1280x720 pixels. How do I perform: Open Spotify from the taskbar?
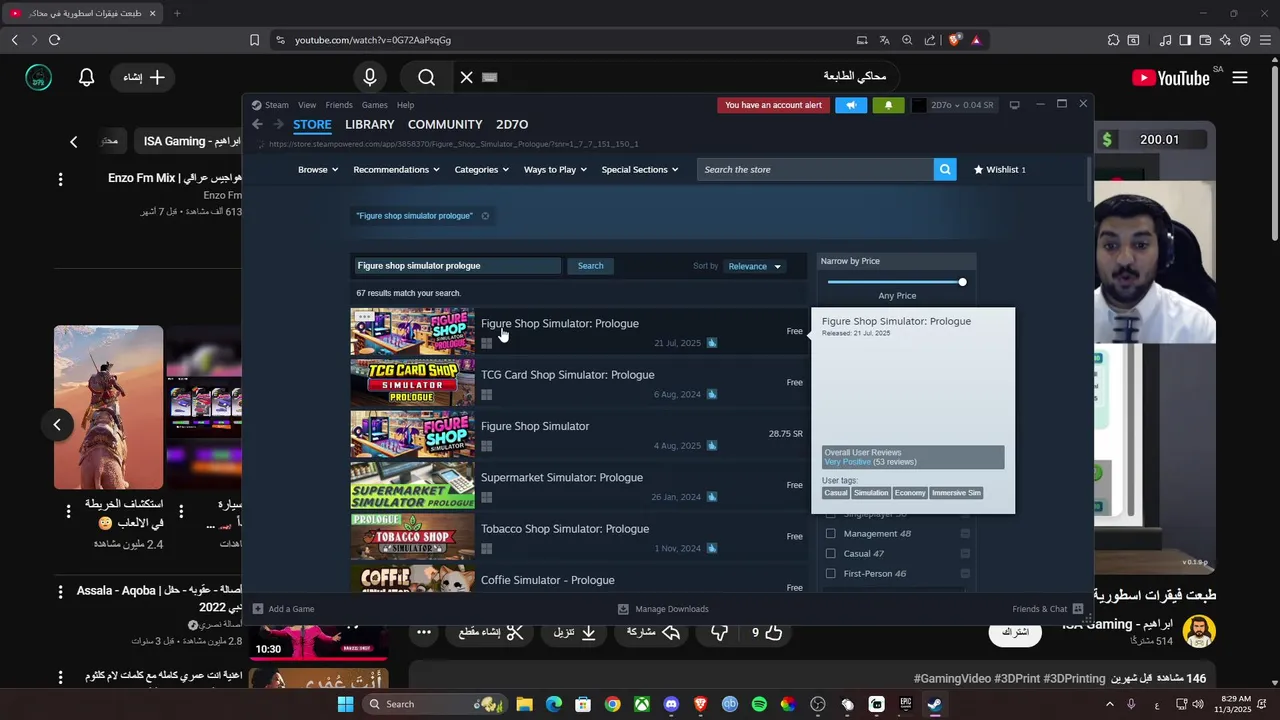[x=759, y=704]
